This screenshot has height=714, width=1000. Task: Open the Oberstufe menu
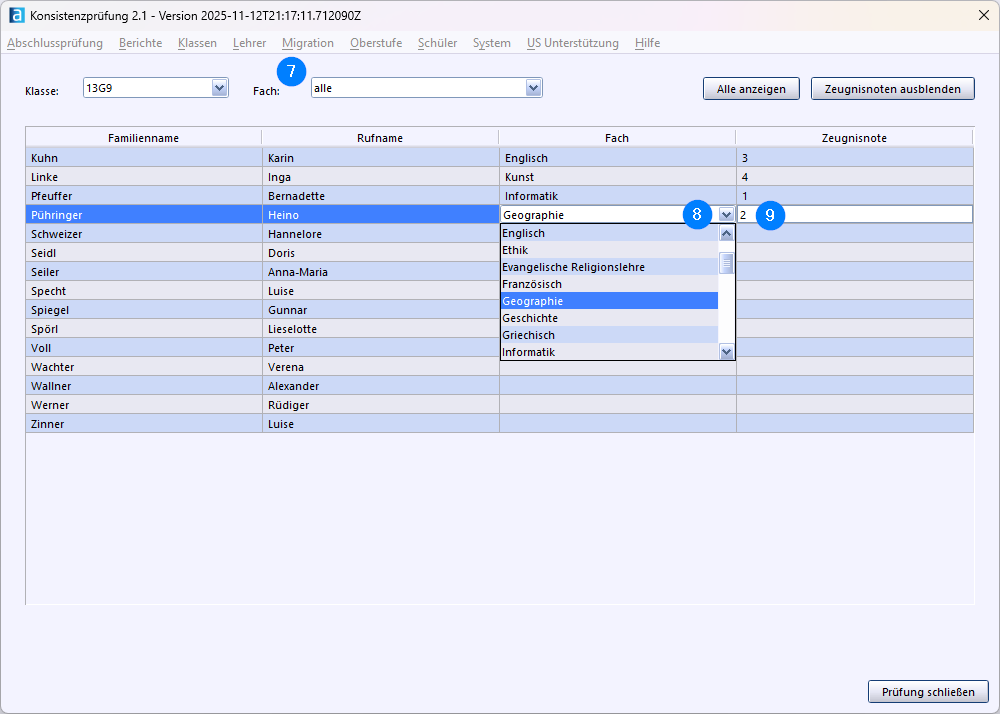(376, 43)
